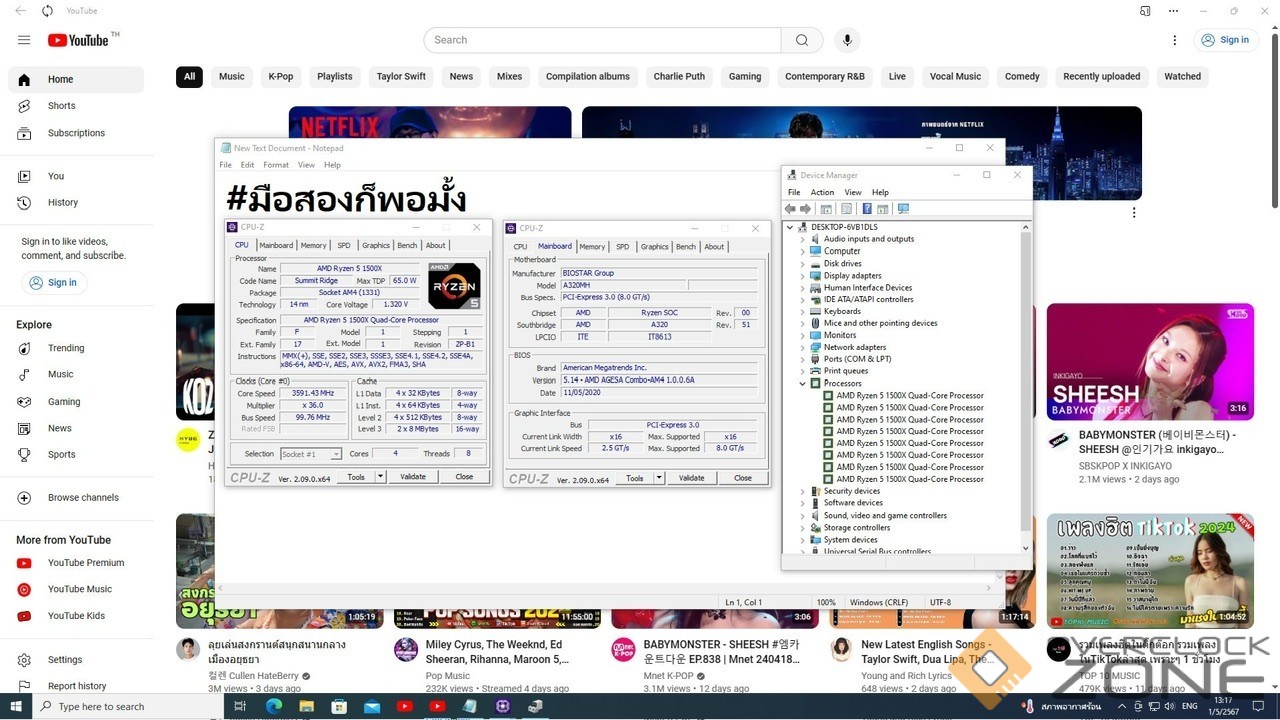1280x720 pixels.
Task: Open Microsoft Store from the taskbar
Action: (x=340, y=706)
